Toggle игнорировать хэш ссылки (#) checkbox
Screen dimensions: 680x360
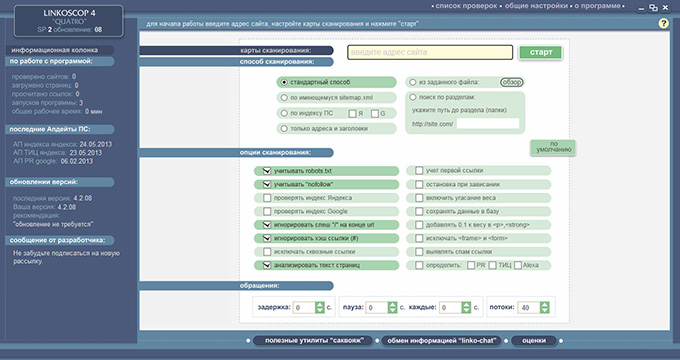coord(267,239)
